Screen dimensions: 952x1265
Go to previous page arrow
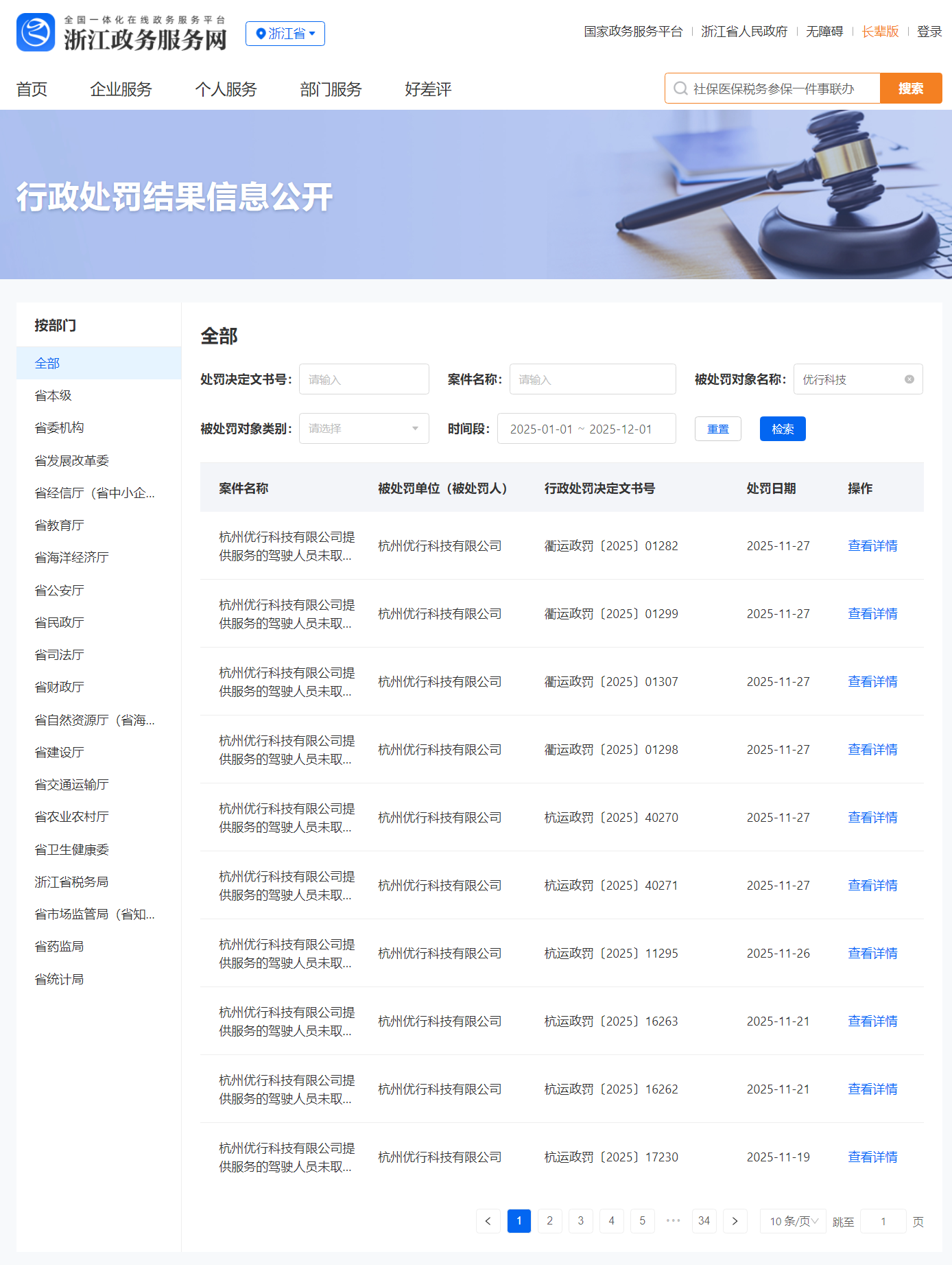(x=488, y=1221)
